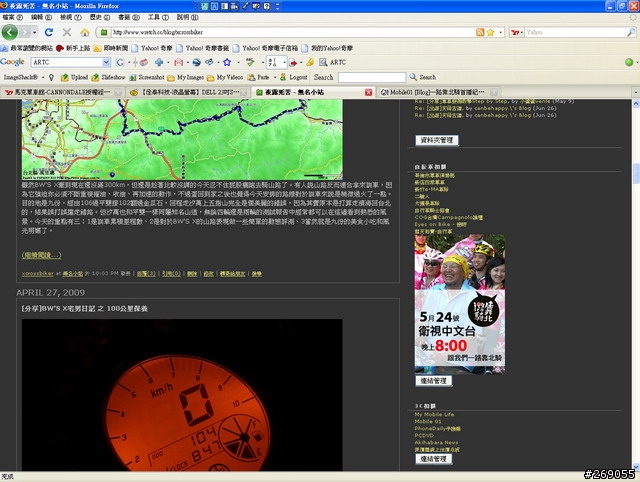Click the spell-check ABC icon on Google toolbar
Viewport: 640px width, 482px height.
250,62
